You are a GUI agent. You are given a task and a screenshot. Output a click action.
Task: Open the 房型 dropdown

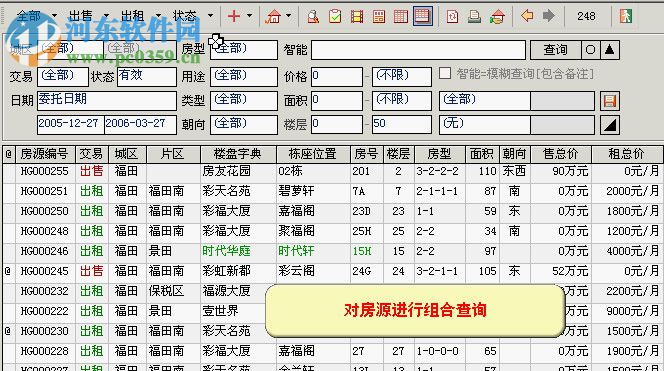244,50
